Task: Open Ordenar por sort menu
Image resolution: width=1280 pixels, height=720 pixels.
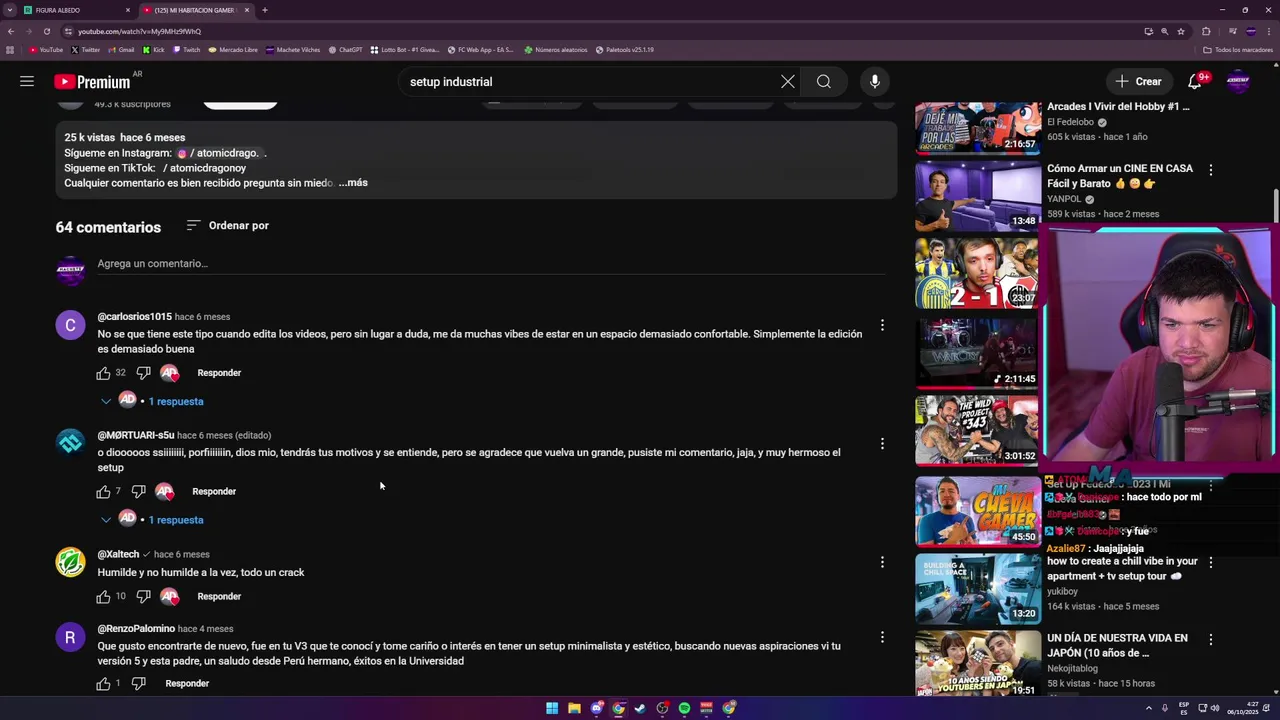Action: (x=228, y=226)
